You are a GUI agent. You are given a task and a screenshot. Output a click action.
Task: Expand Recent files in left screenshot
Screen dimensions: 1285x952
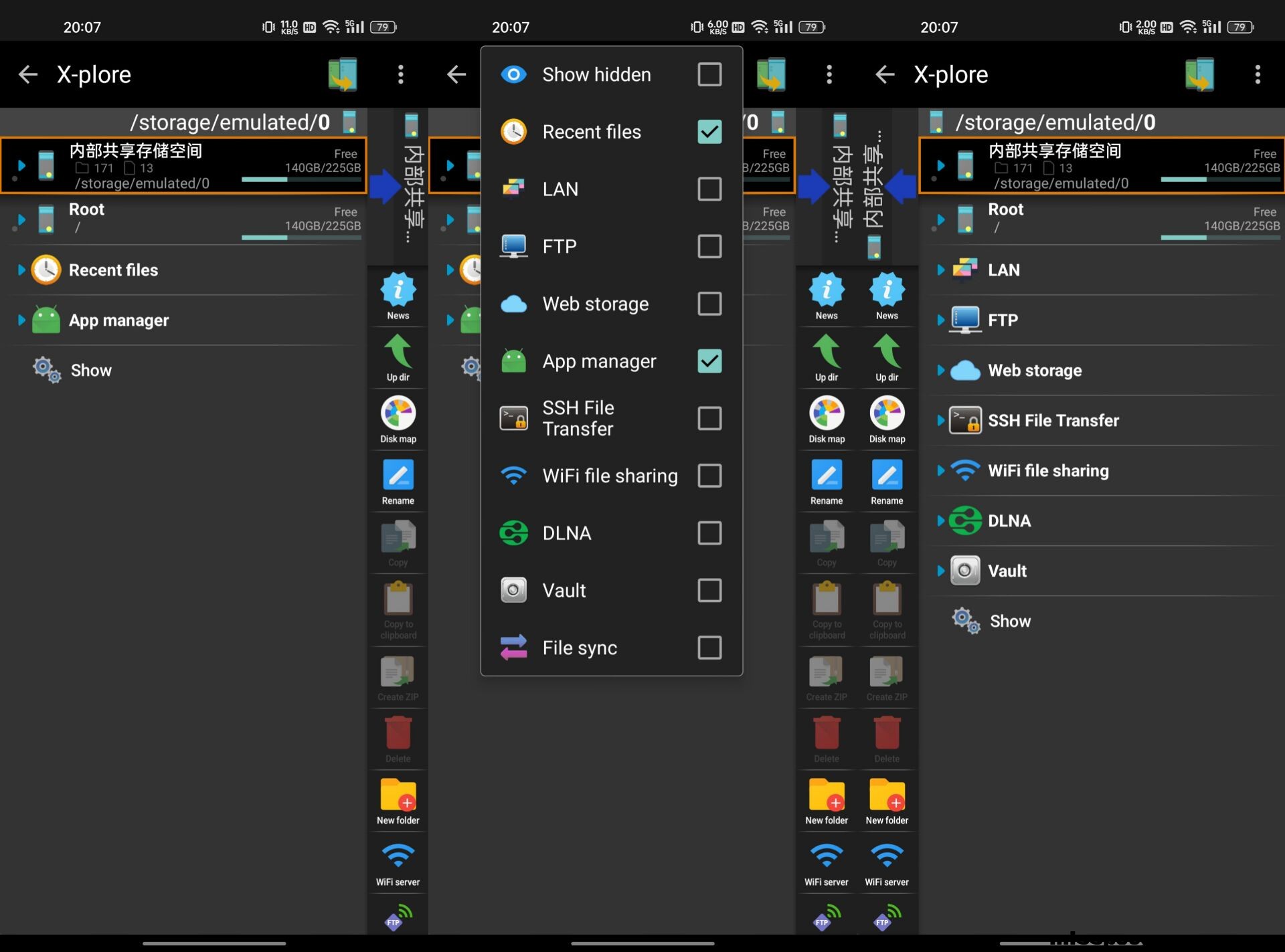click(x=21, y=270)
